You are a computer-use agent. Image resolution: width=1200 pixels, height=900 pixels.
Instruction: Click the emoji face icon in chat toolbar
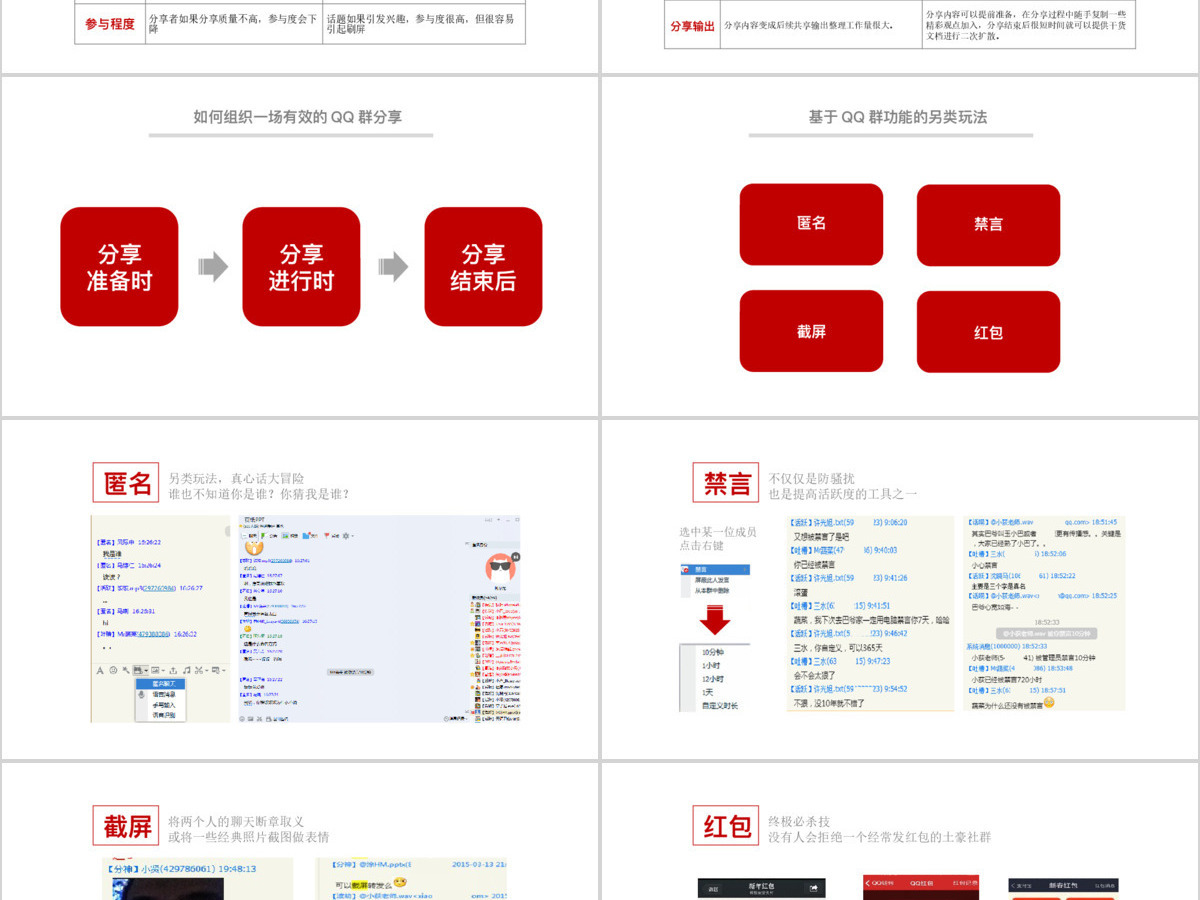click(113, 670)
